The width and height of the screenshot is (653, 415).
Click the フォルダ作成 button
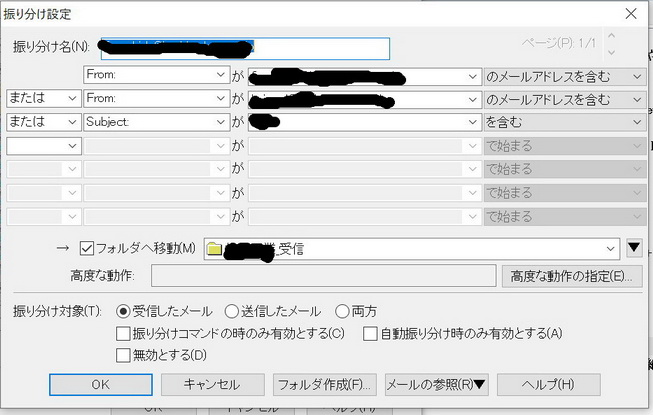click(323, 385)
